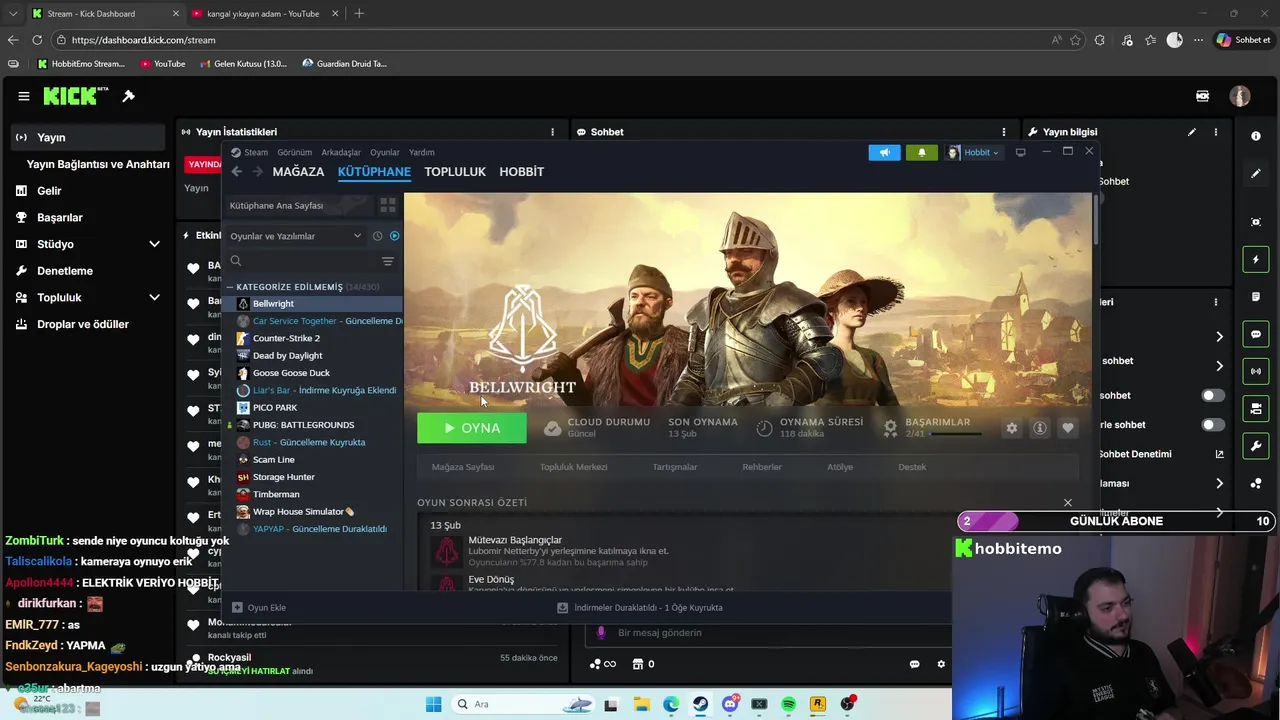This screenshot has height=720, width=1280.
Task: Click Steam icon on Windows taskbar
Action: tap(700, 704)
